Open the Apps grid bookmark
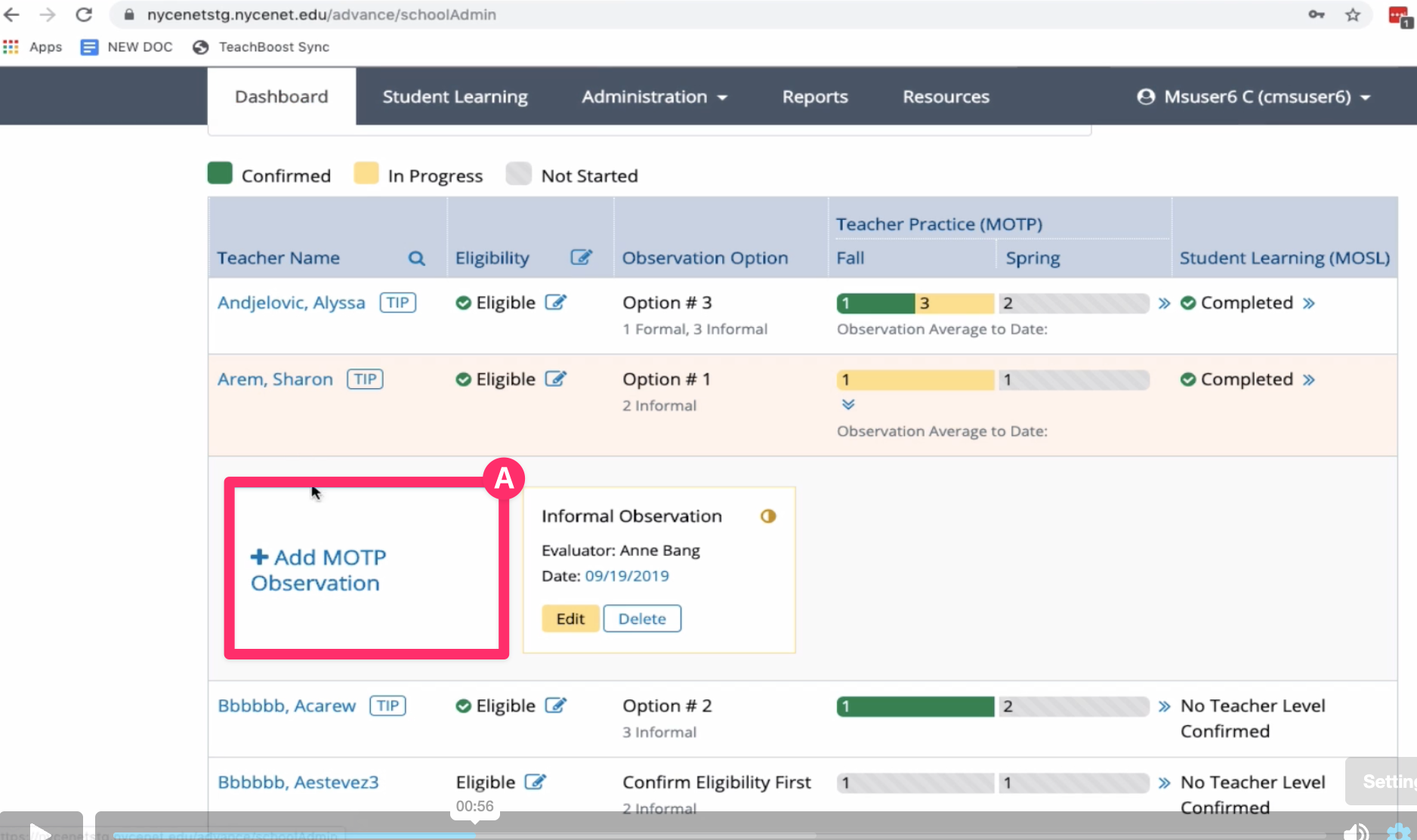This screenshot has height=840, width=1417. 32,47
